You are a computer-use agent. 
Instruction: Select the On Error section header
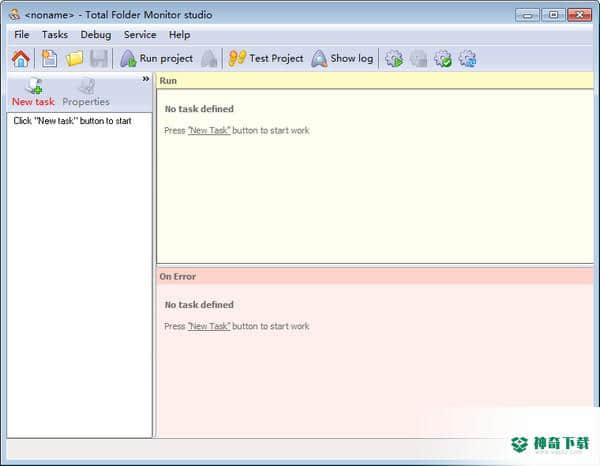375,276
